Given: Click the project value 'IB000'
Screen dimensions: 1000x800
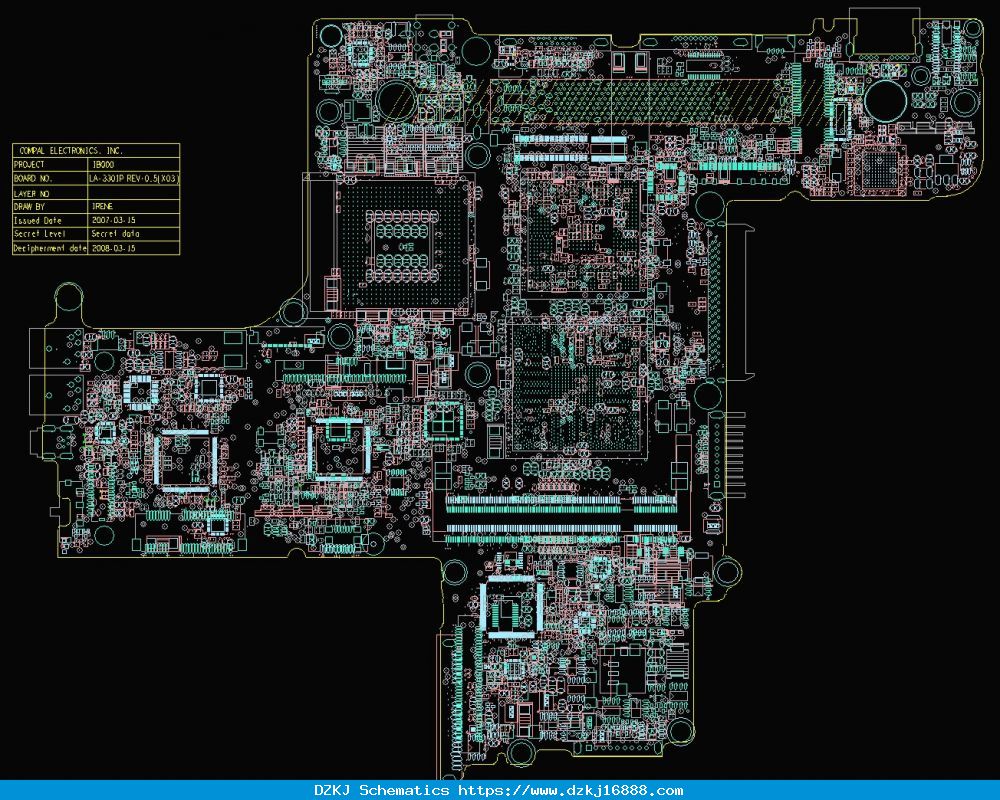Looking at the screenshot, I should 103,165.
